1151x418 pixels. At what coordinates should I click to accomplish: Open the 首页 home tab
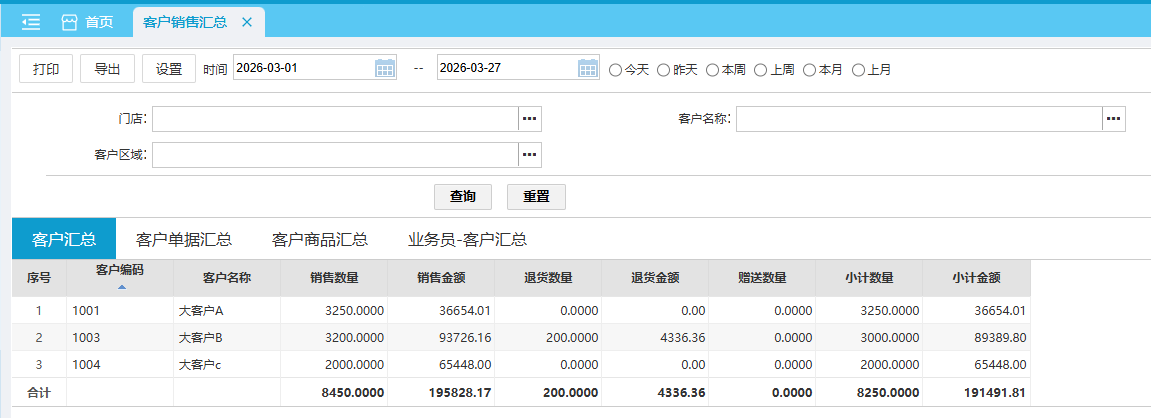(x=87, y=21)
